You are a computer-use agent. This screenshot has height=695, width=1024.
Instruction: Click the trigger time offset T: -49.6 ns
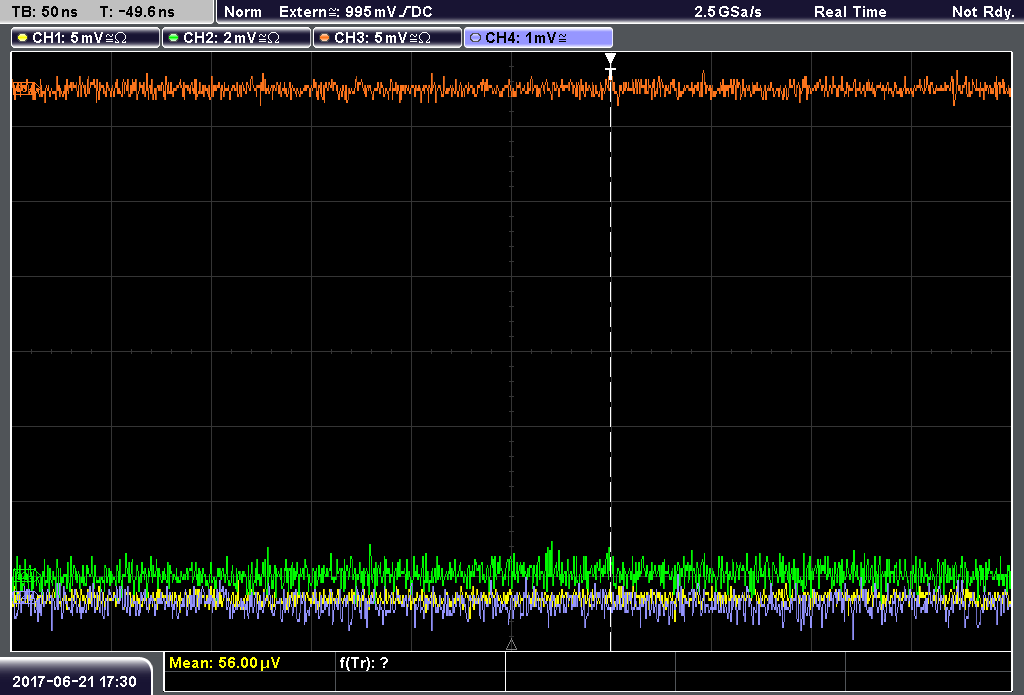tap(137, 12)
